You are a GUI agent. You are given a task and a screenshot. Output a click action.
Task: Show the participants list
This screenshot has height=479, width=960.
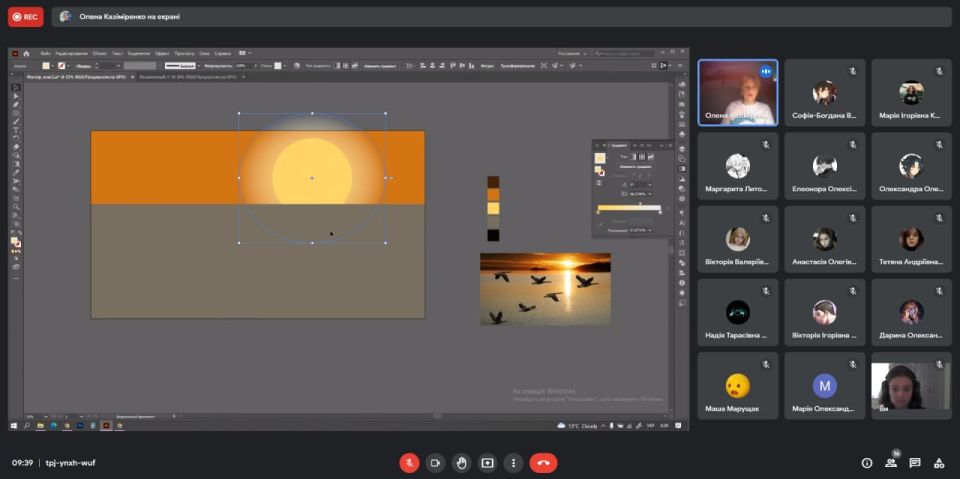pos(890,463)
